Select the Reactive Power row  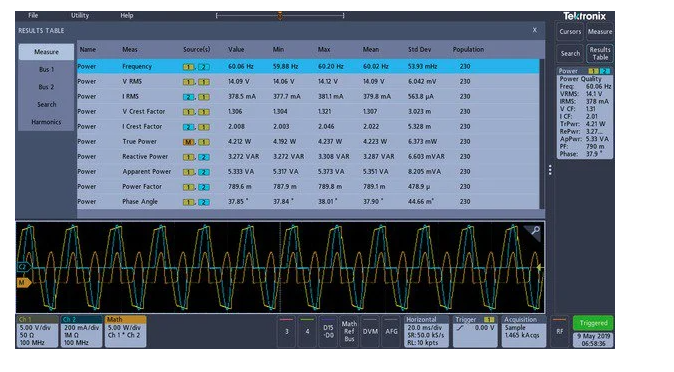tap(308, 157)
